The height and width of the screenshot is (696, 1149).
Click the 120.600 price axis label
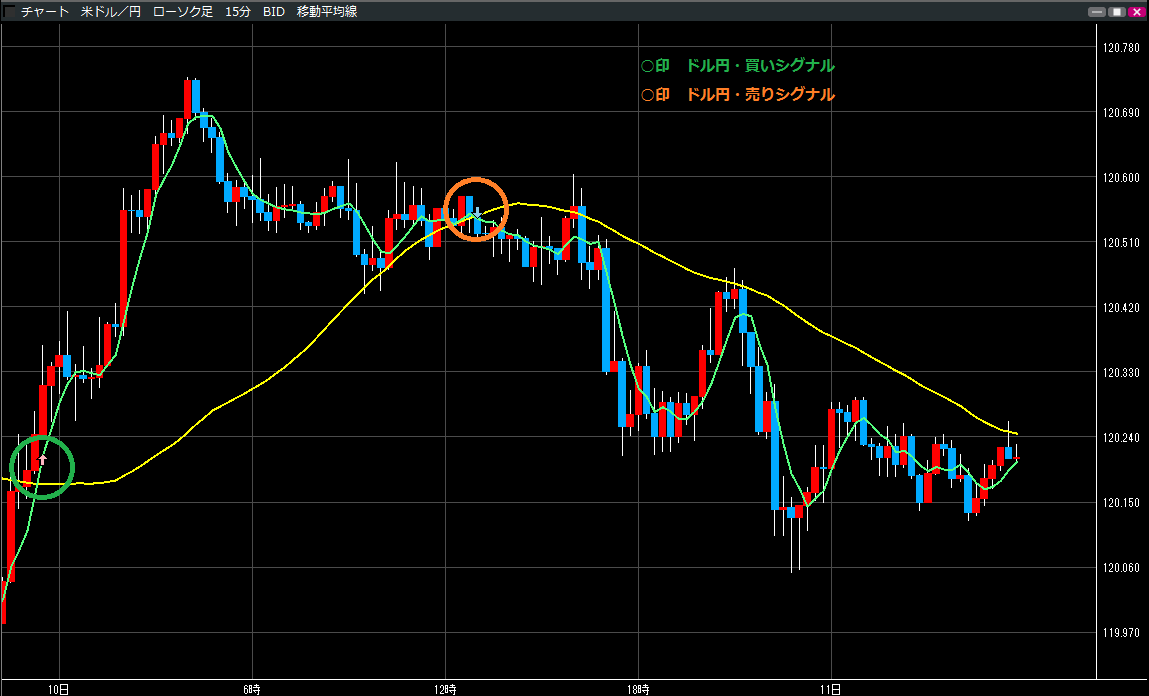pyautogui.click(x=1121, y=177)
